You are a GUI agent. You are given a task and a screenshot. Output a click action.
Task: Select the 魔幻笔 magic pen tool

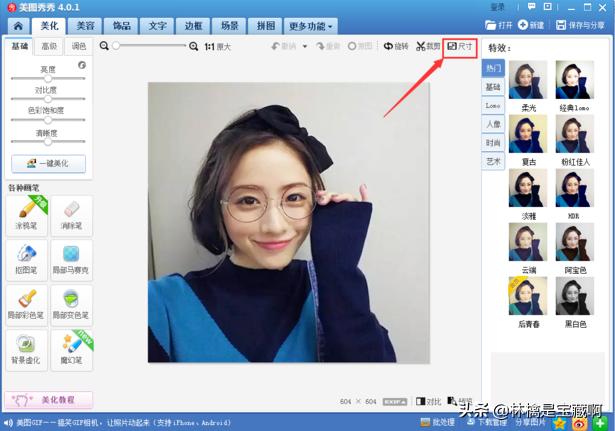coord(72,351)
